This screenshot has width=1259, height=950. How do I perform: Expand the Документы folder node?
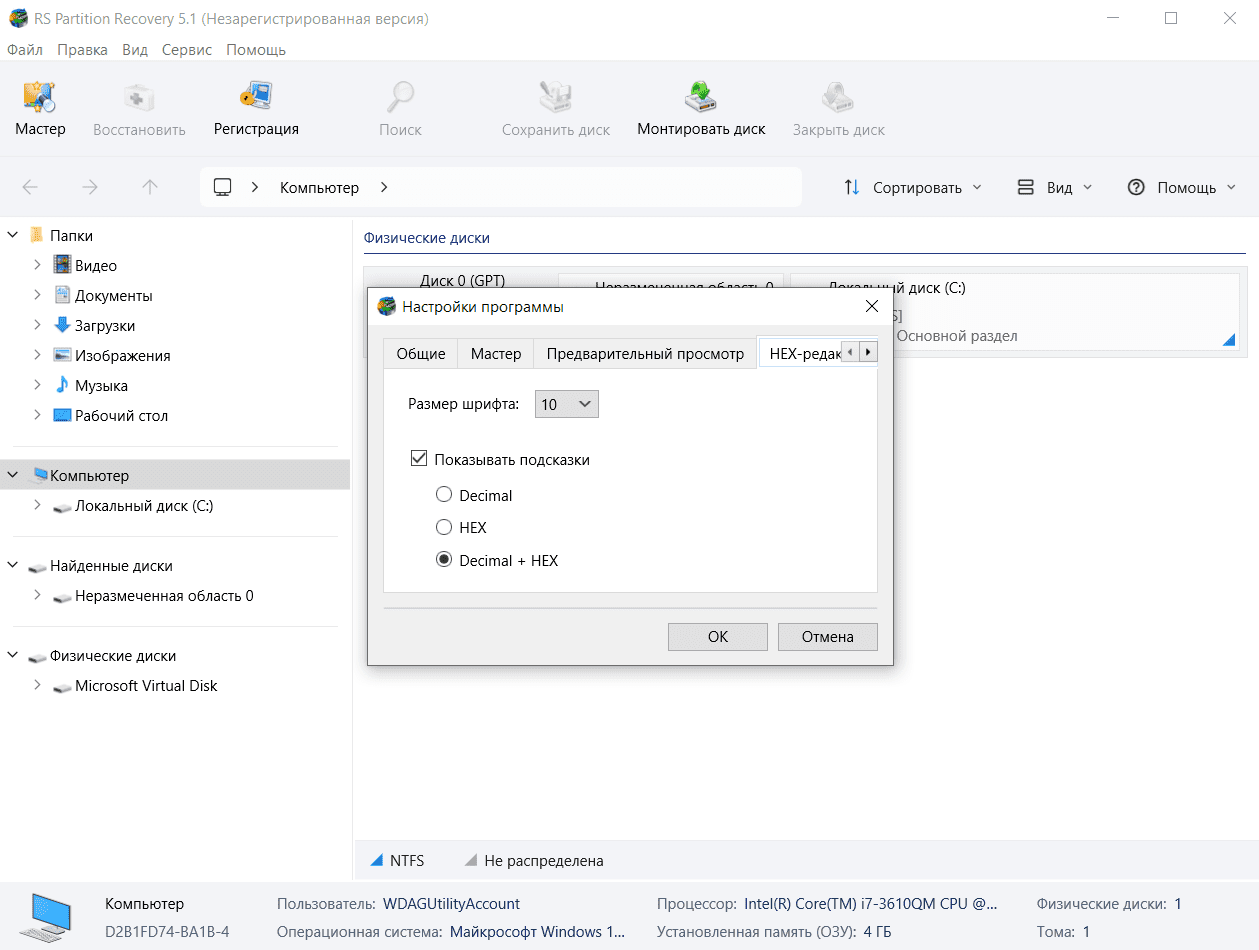(37, 296)
